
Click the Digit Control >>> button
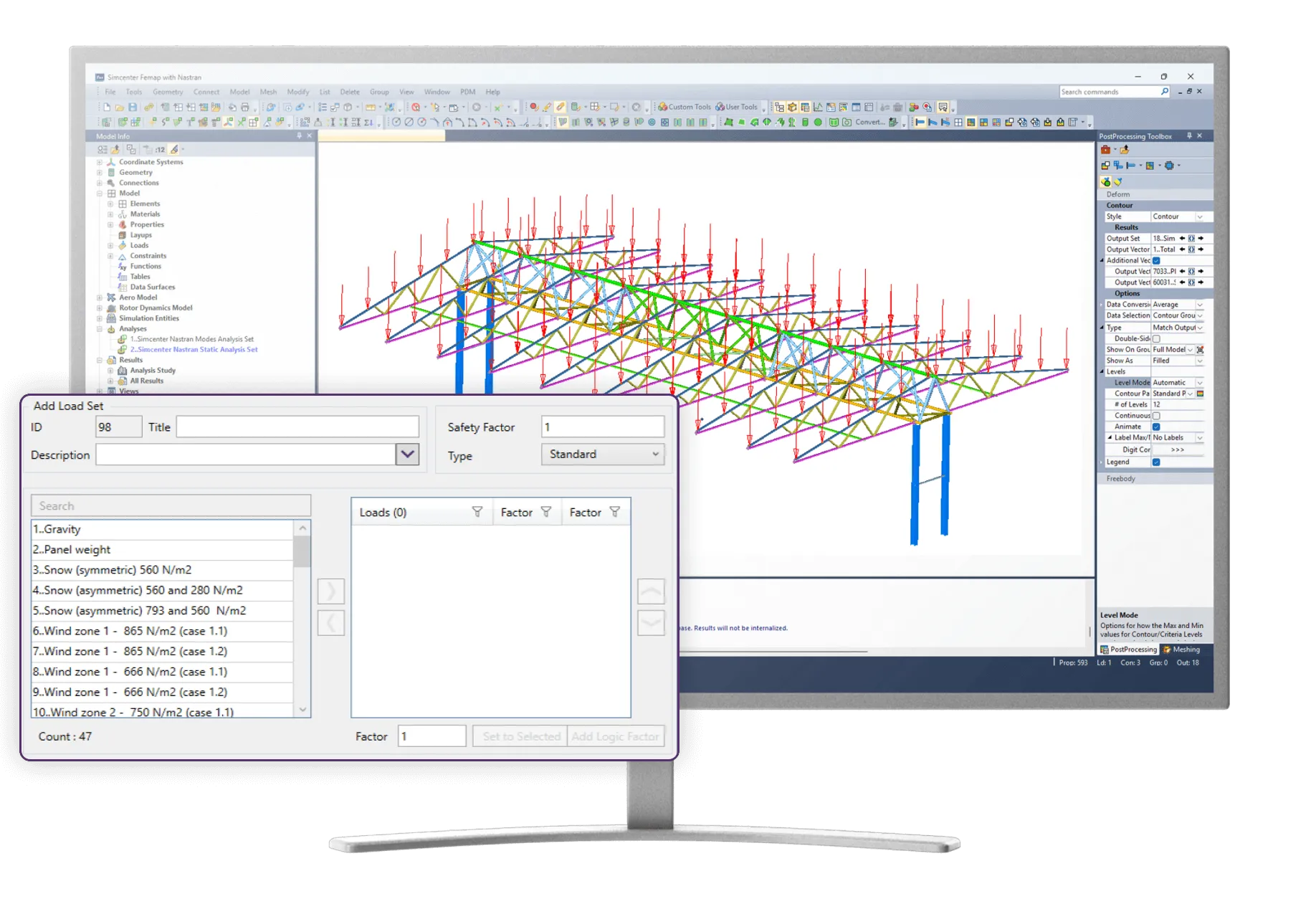[1178, 449]
